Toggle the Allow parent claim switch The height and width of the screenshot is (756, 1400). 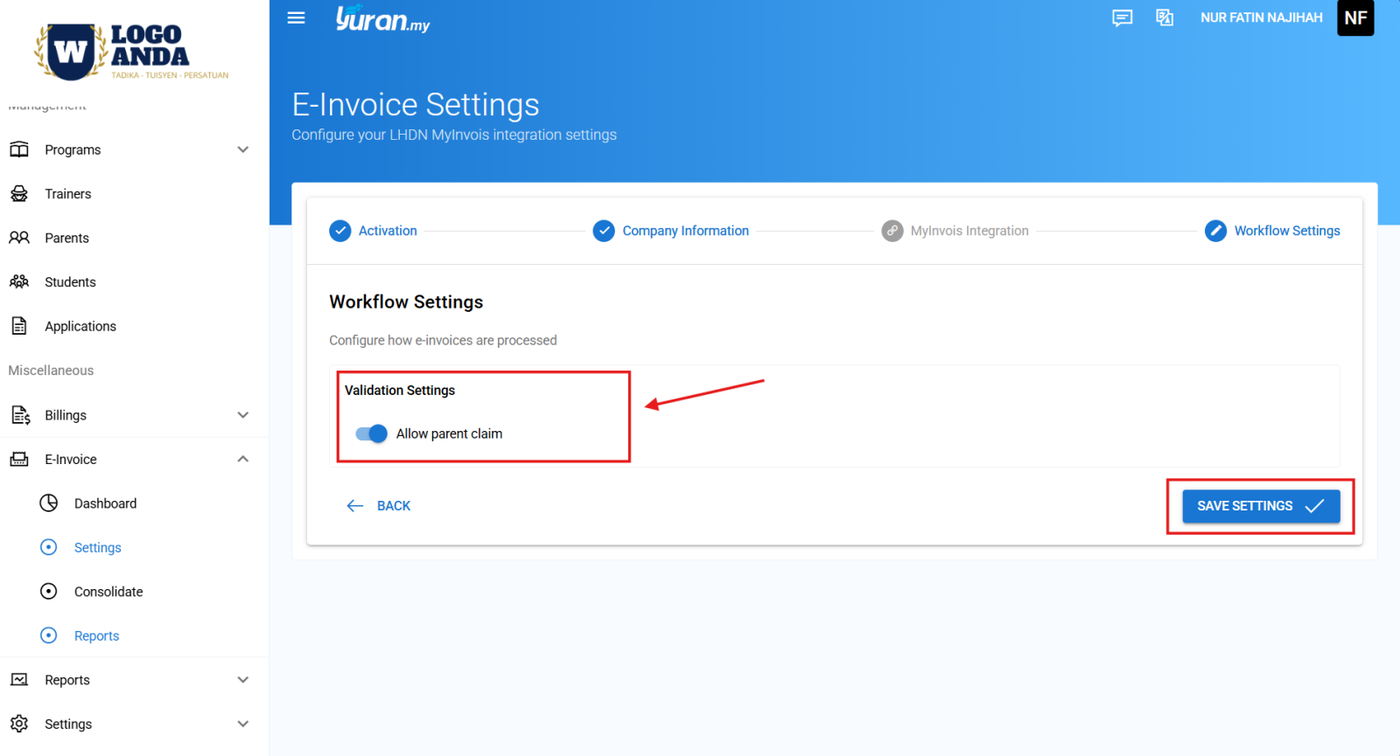click(372, 434)
